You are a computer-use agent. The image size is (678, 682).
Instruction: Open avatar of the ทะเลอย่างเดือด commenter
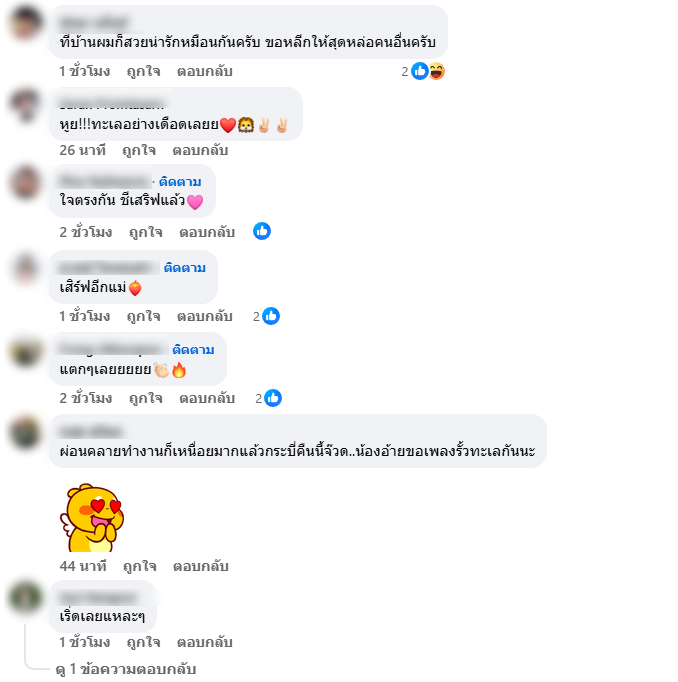click(x=25, y=104)
